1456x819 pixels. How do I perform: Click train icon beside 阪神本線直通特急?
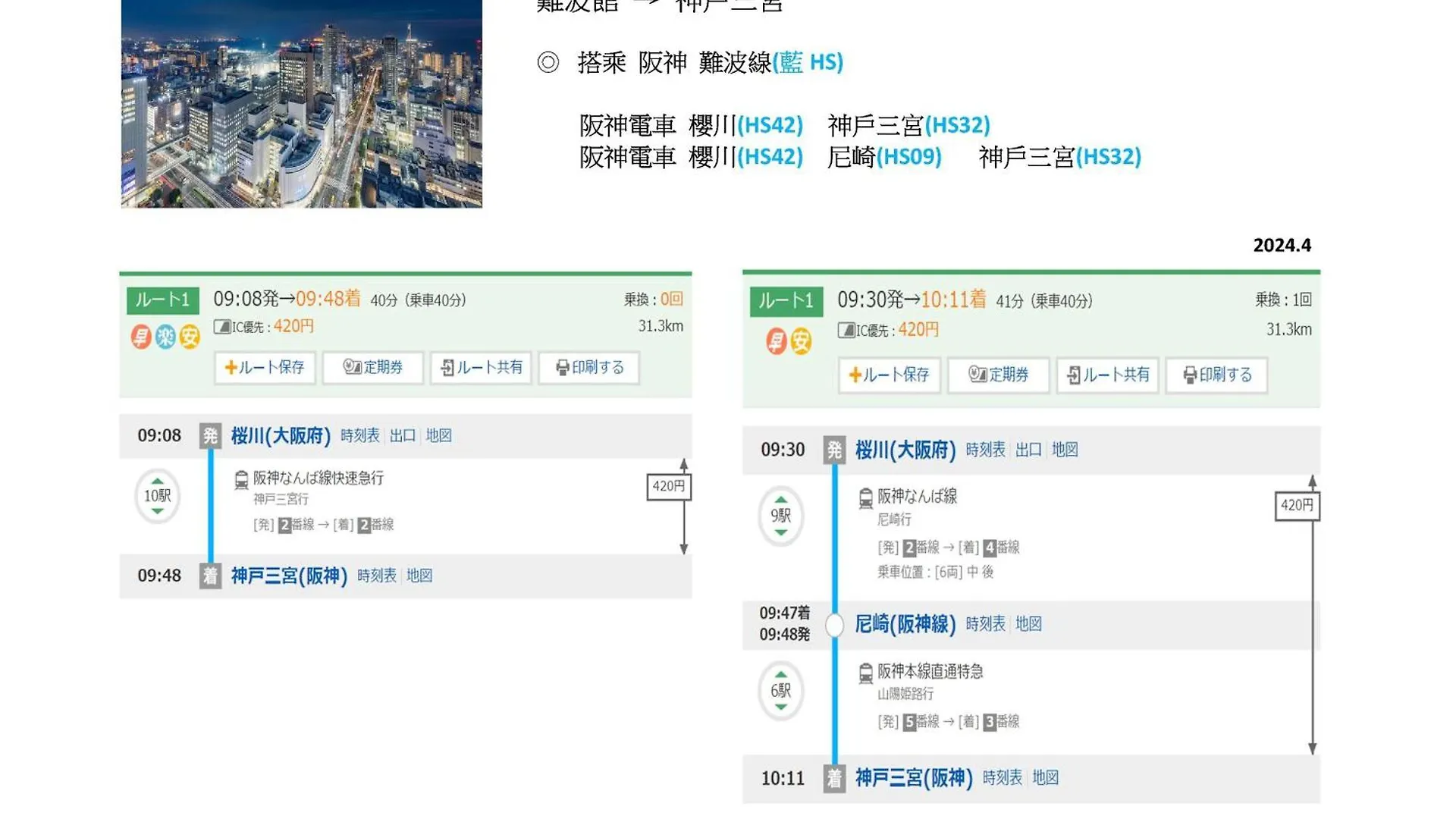coord(865,673)
